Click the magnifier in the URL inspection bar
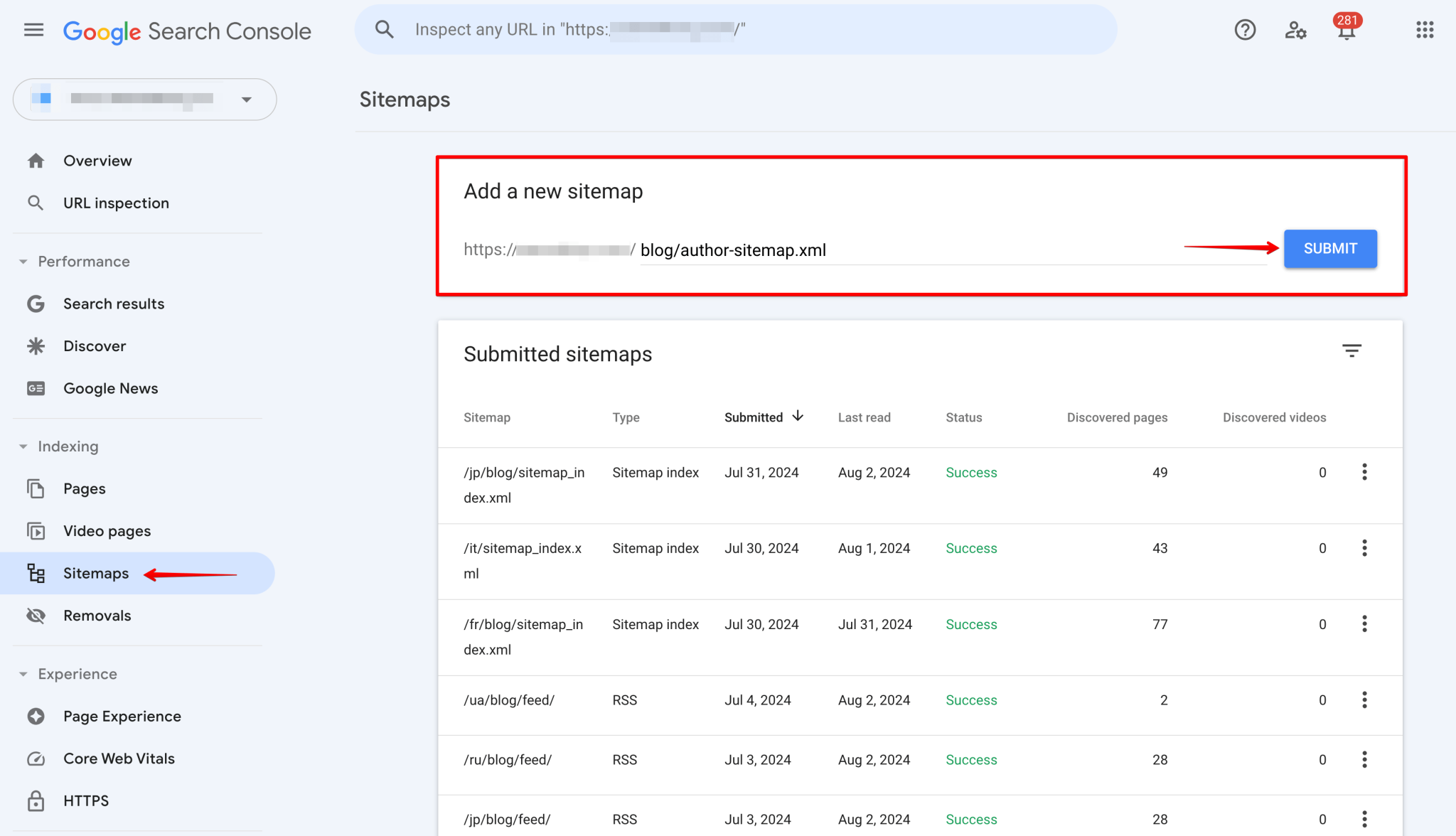 tap(384, 28)
